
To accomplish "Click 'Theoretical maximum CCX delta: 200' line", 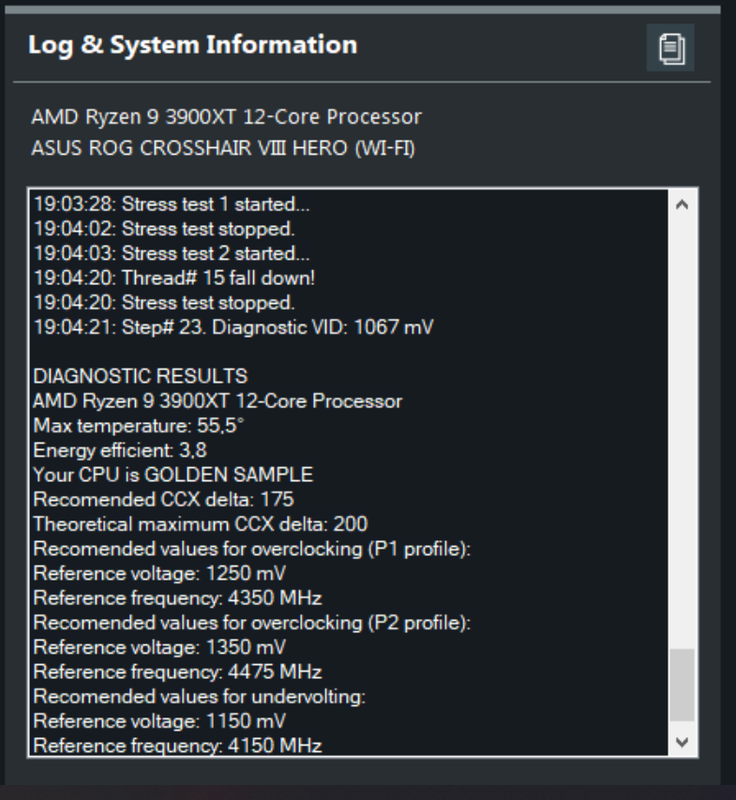I will click(x=200, y=524).
